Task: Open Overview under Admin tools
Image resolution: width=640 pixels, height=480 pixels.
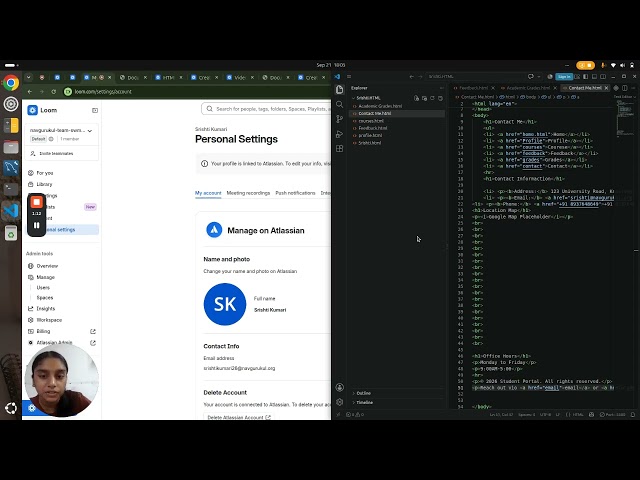Action: 47,266
